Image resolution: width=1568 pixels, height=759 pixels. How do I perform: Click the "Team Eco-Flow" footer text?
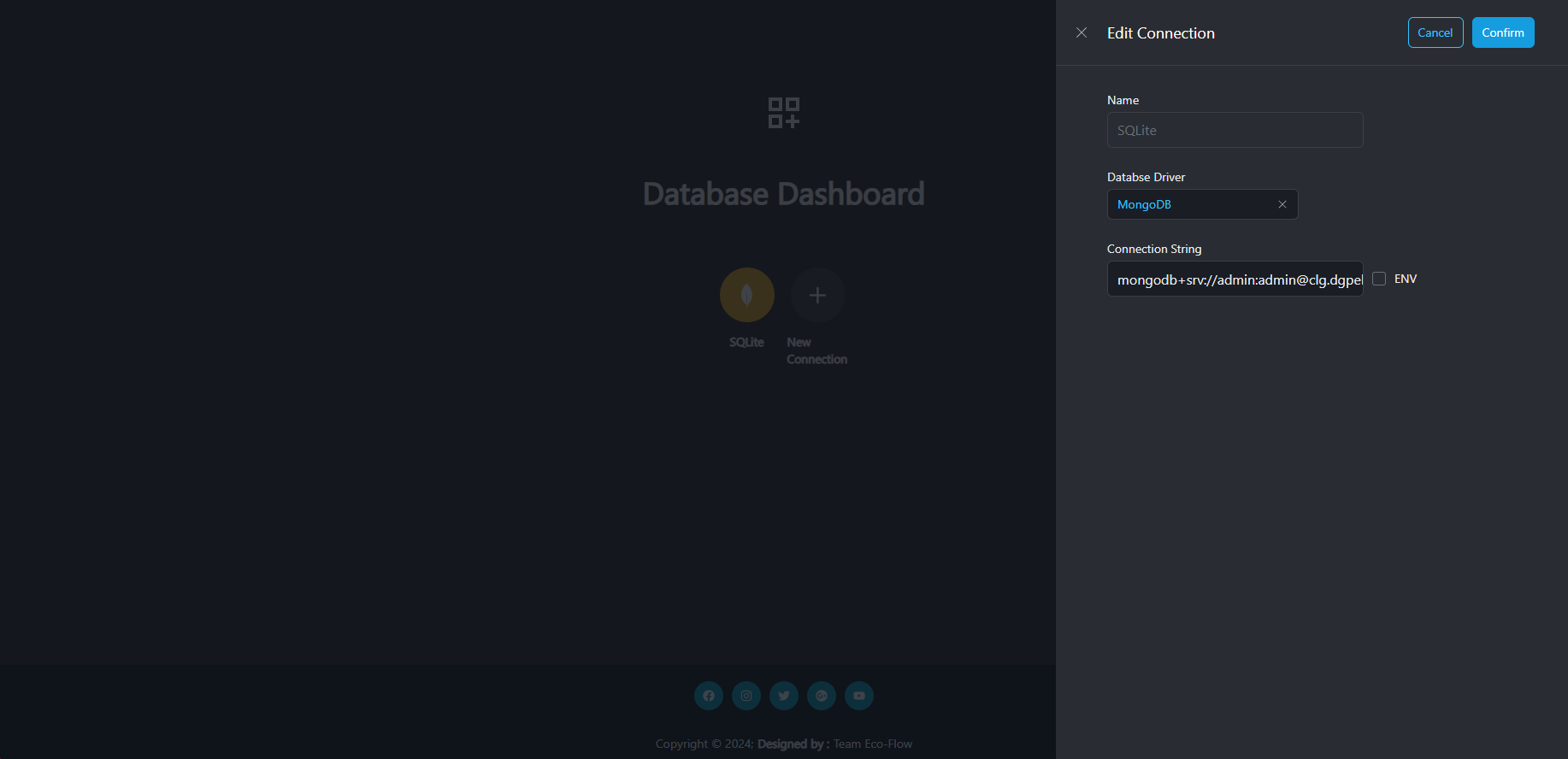click(x=873, y=744)
